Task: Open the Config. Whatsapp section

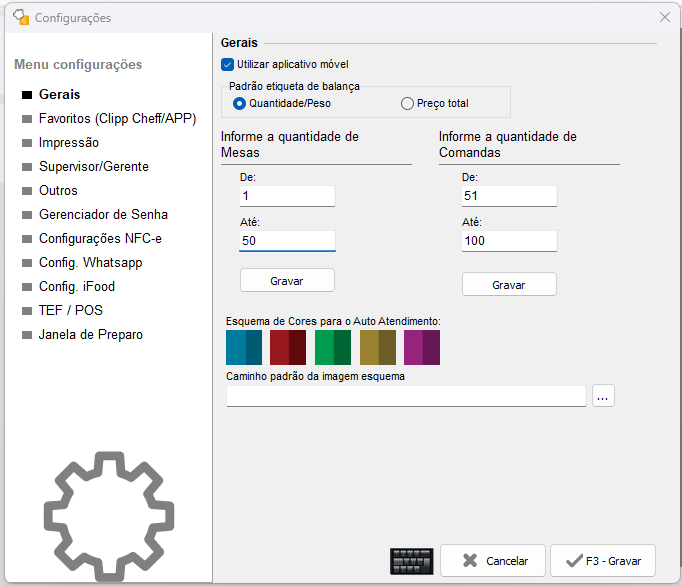Action: pyautogui.click(x=90, y=262)
